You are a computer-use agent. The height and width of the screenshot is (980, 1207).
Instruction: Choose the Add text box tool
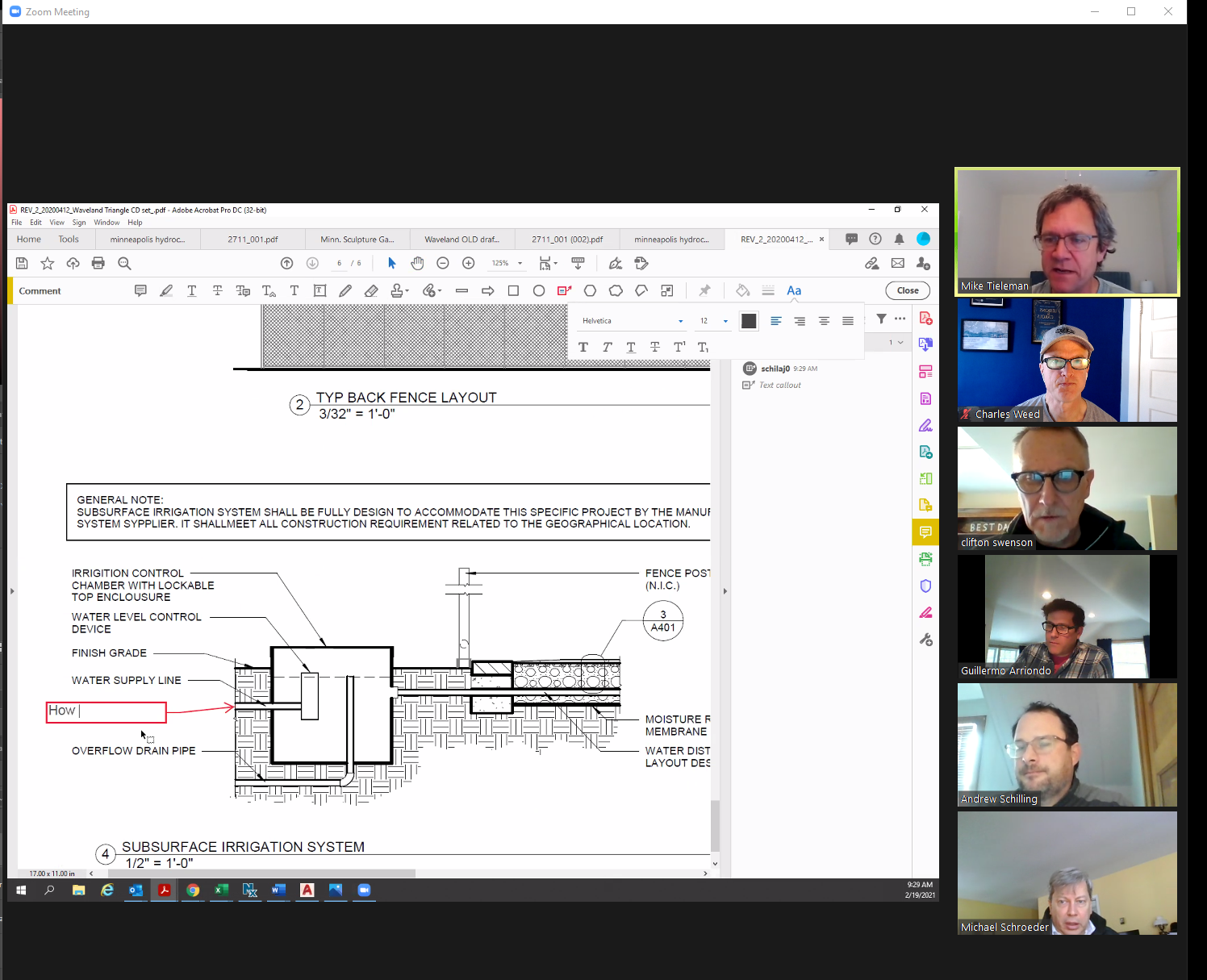tap(320, 290)
